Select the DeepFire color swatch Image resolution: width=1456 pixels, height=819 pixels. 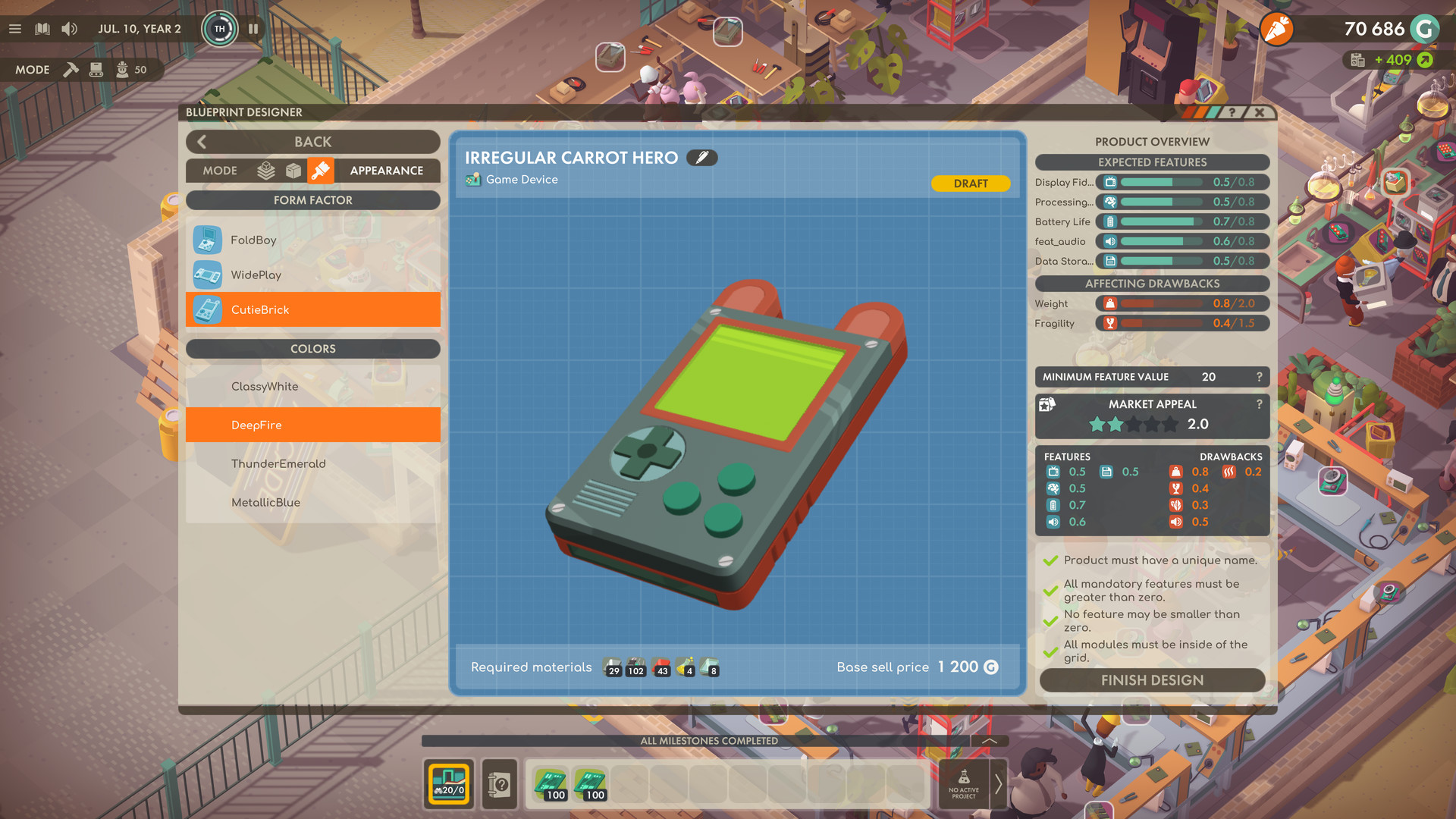pos(312,424)
